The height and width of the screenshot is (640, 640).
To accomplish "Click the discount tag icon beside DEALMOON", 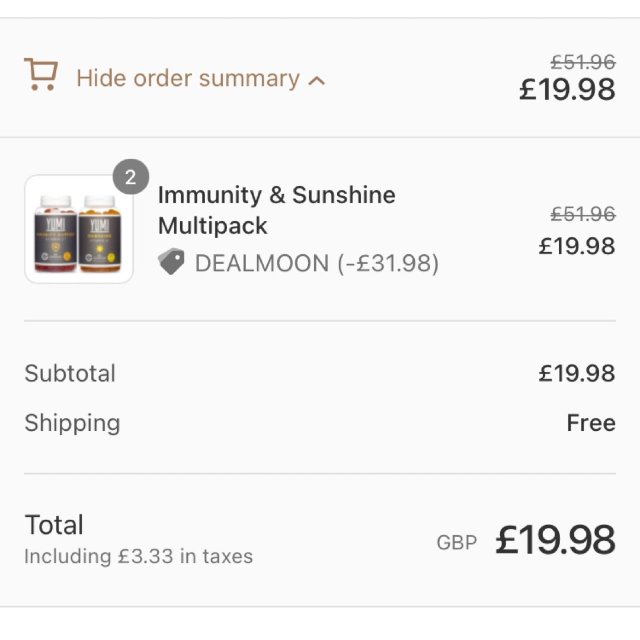I will 171,263.
